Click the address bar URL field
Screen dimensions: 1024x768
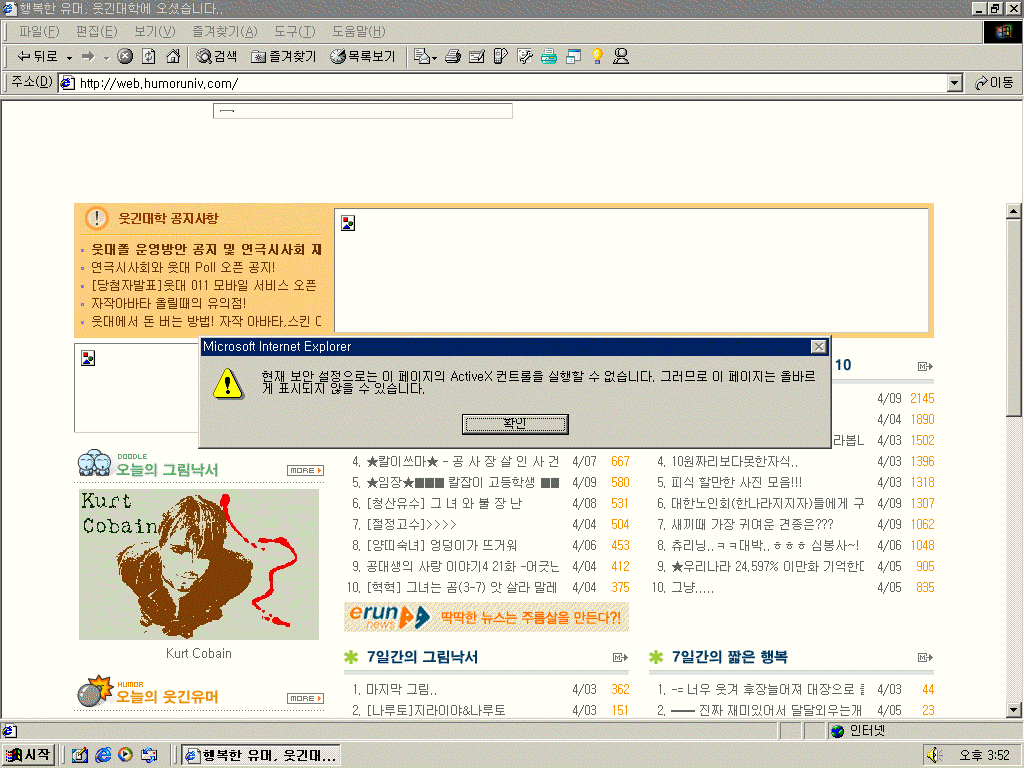click(500, 83)
